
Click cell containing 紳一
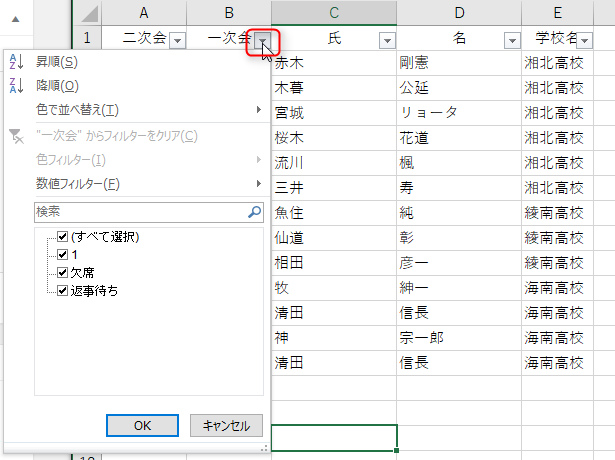point(459,288)
